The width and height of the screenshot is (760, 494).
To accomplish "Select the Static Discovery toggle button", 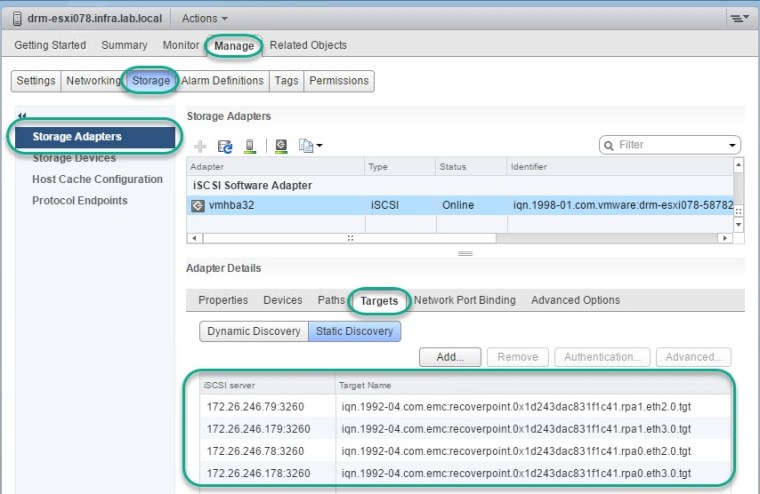I will [x=354, y=331].
